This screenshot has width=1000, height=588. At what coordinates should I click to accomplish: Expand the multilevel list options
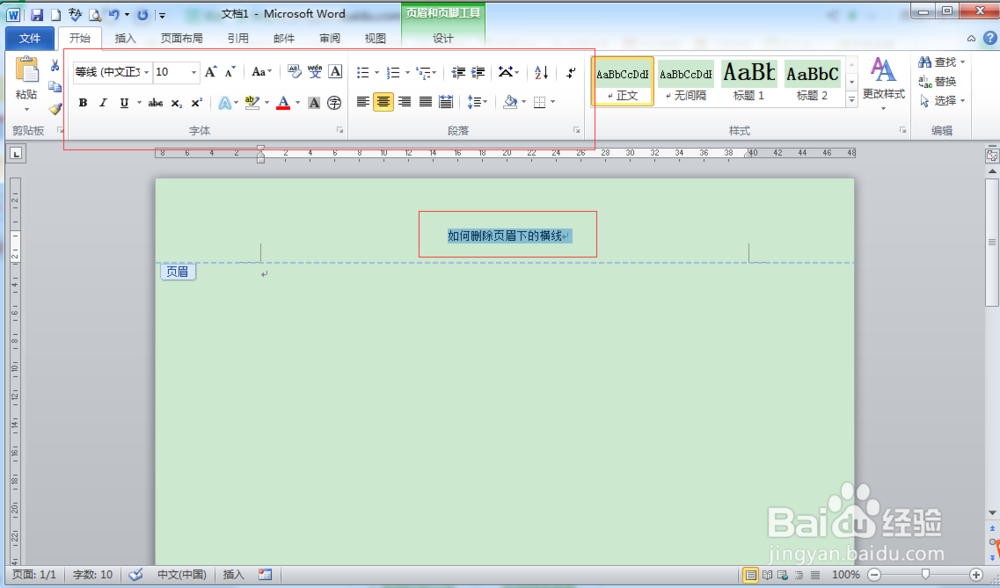434,73
